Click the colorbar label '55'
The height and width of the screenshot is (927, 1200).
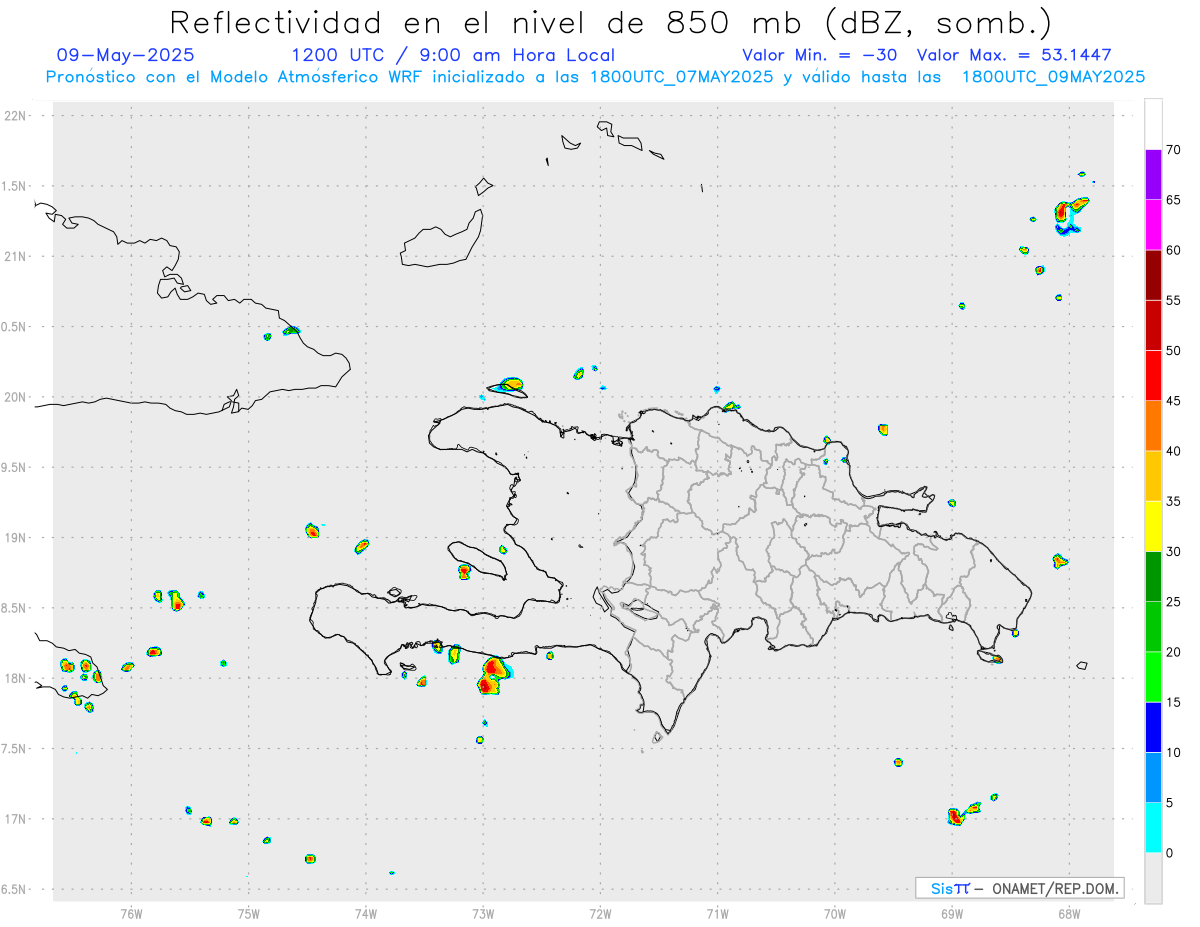[1173, 300]
